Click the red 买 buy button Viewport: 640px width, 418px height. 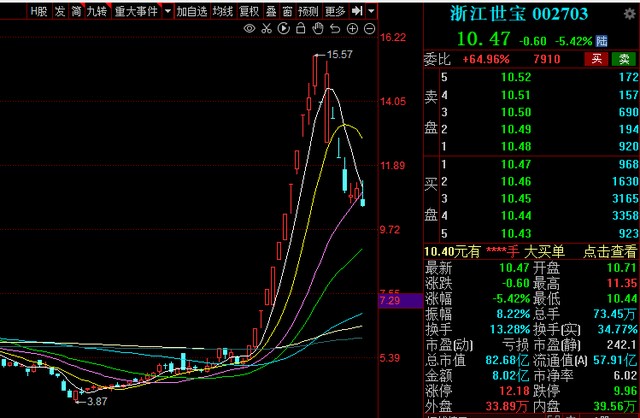coord(594,59)
